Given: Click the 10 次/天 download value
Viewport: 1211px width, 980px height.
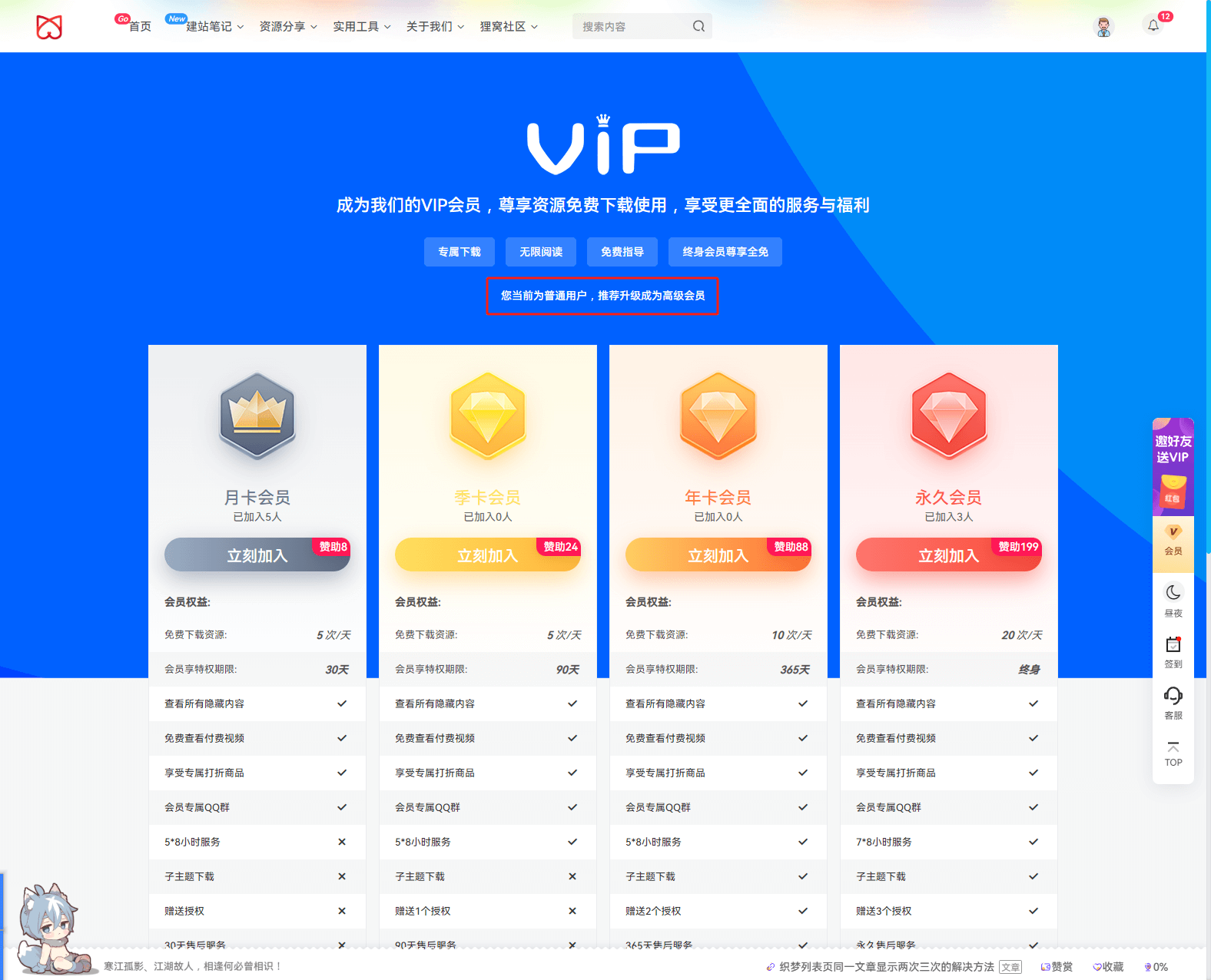Looking at the screenshot, I should click(791, 635).
